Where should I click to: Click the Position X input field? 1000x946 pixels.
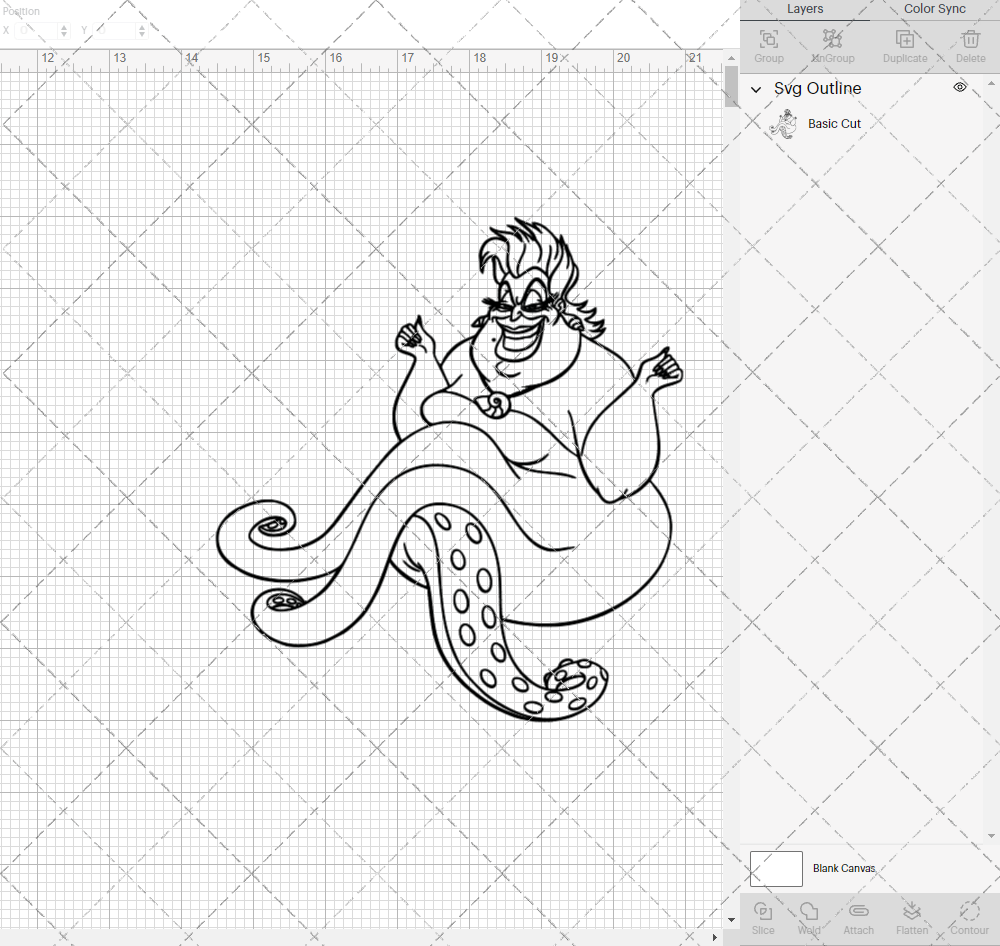click(x=38, y=30)
